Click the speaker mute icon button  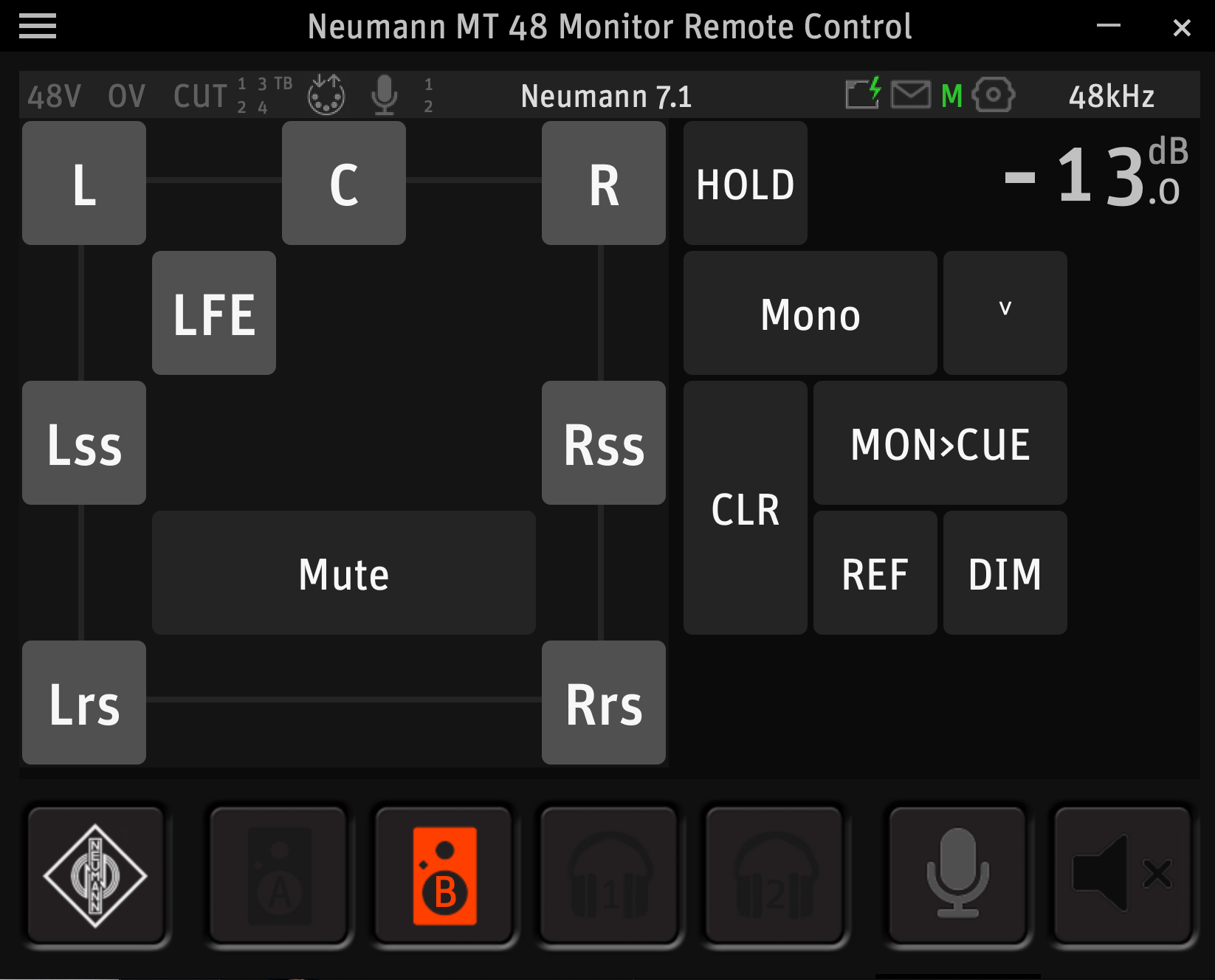pyautogui.click(x=1122, y=875)
